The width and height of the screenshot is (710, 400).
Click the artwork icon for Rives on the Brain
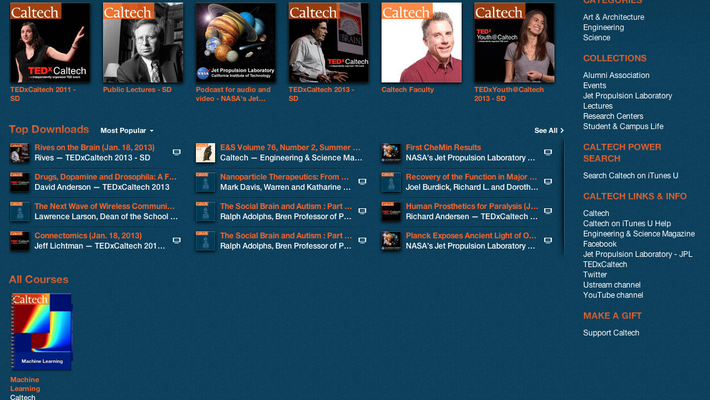(x=19, y=153)
